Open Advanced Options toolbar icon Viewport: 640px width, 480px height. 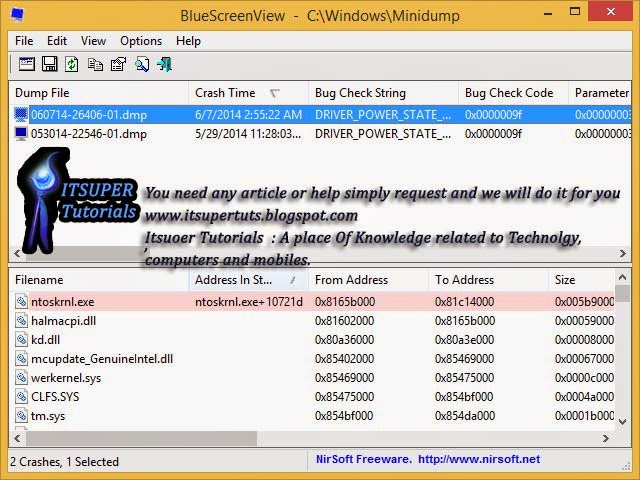(x=27, y=64)
